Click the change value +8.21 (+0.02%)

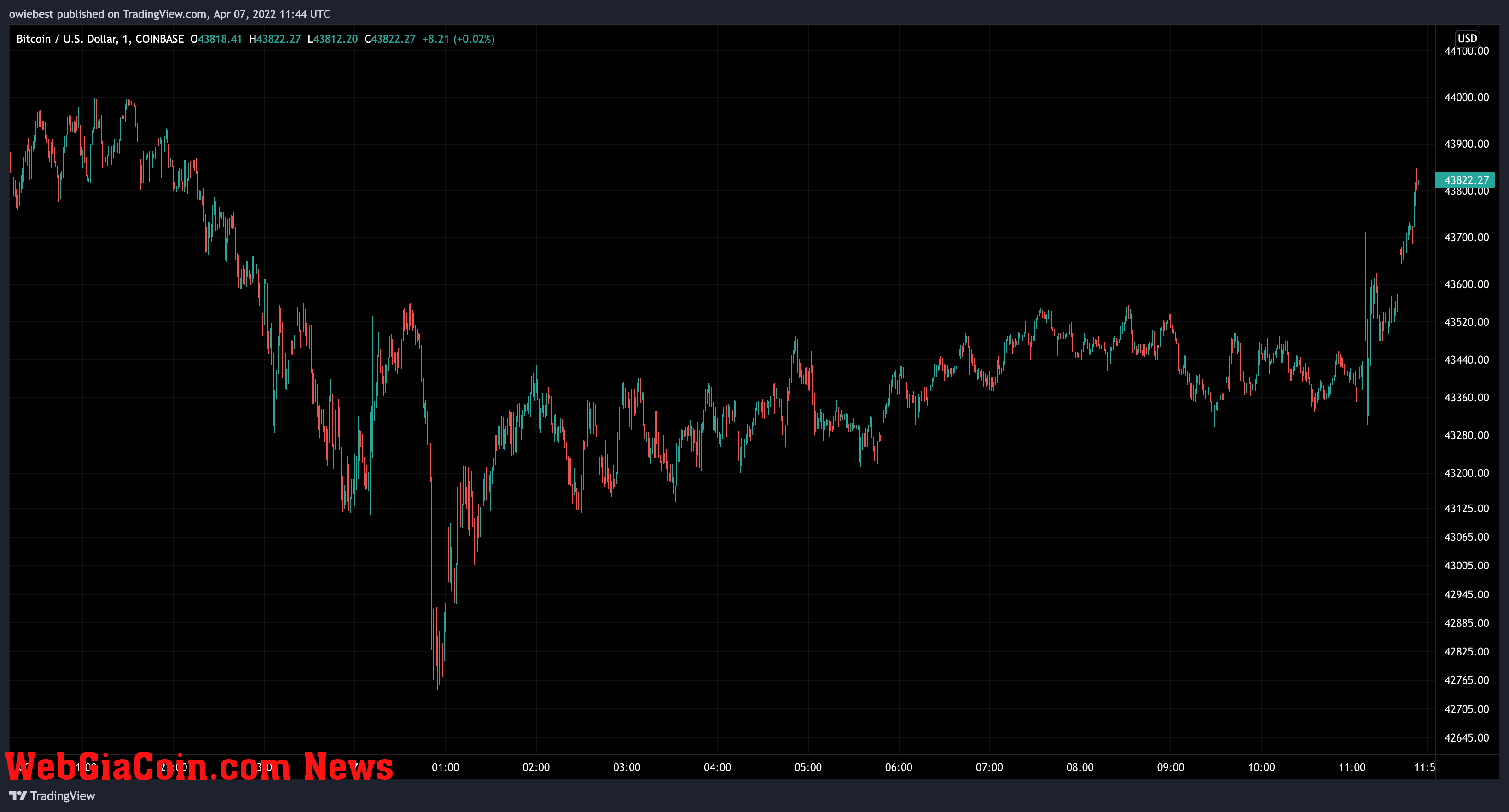point(458,39)
